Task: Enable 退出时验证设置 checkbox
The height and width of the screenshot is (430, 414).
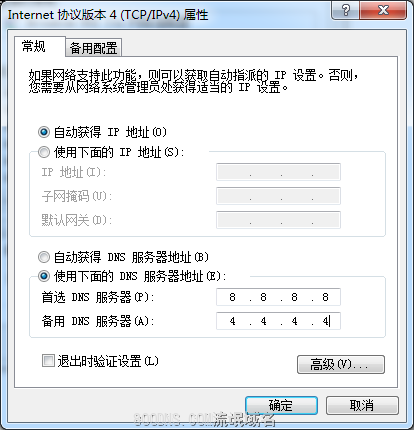Action: [48, 361]
